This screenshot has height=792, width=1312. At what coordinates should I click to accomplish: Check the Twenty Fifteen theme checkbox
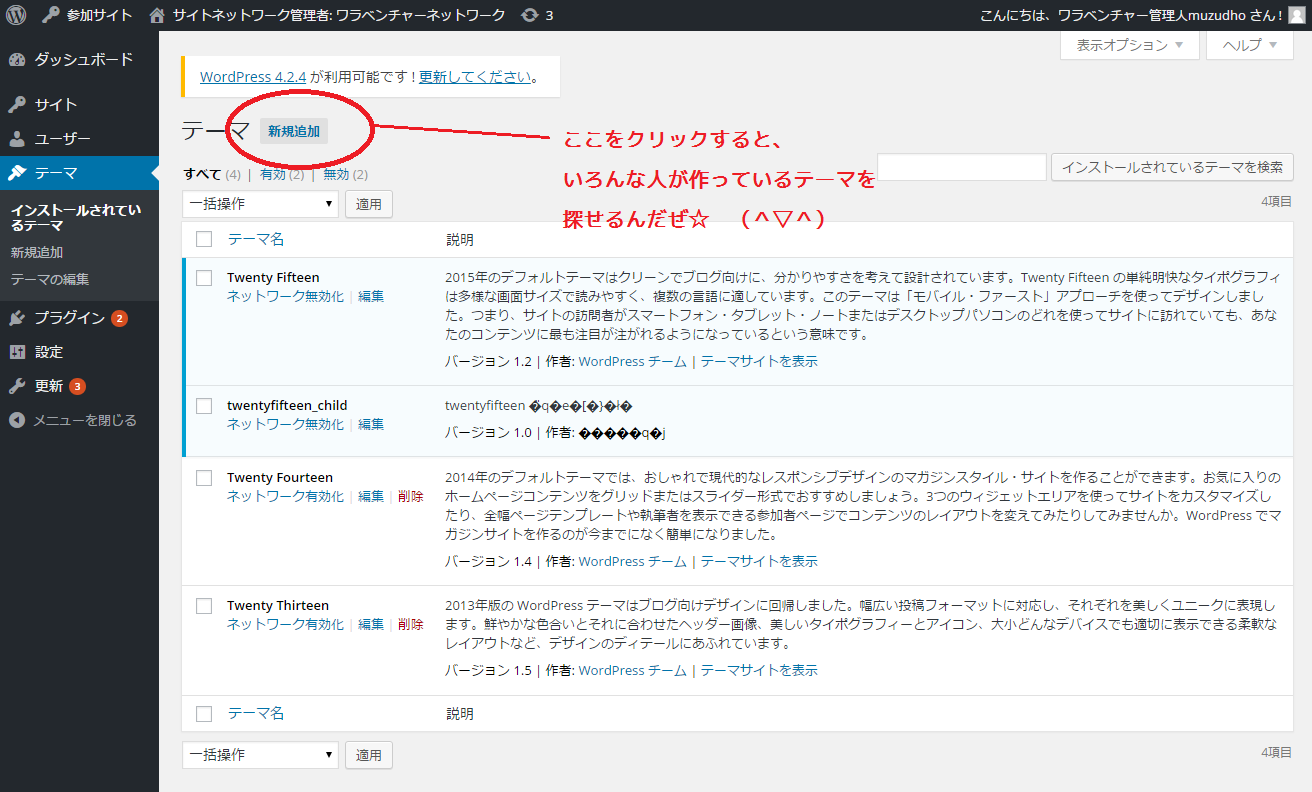pos(204,277)
